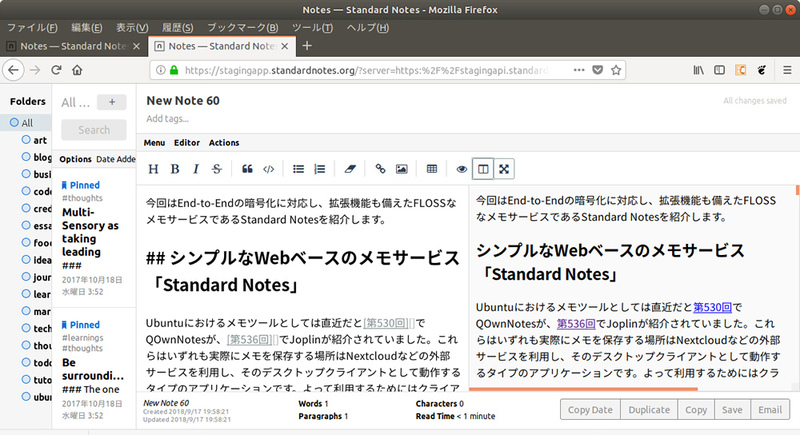The height and width of the screenshot is (435, 800).
Task: Bookmark this page with star icon
Action: pos(616,70)
